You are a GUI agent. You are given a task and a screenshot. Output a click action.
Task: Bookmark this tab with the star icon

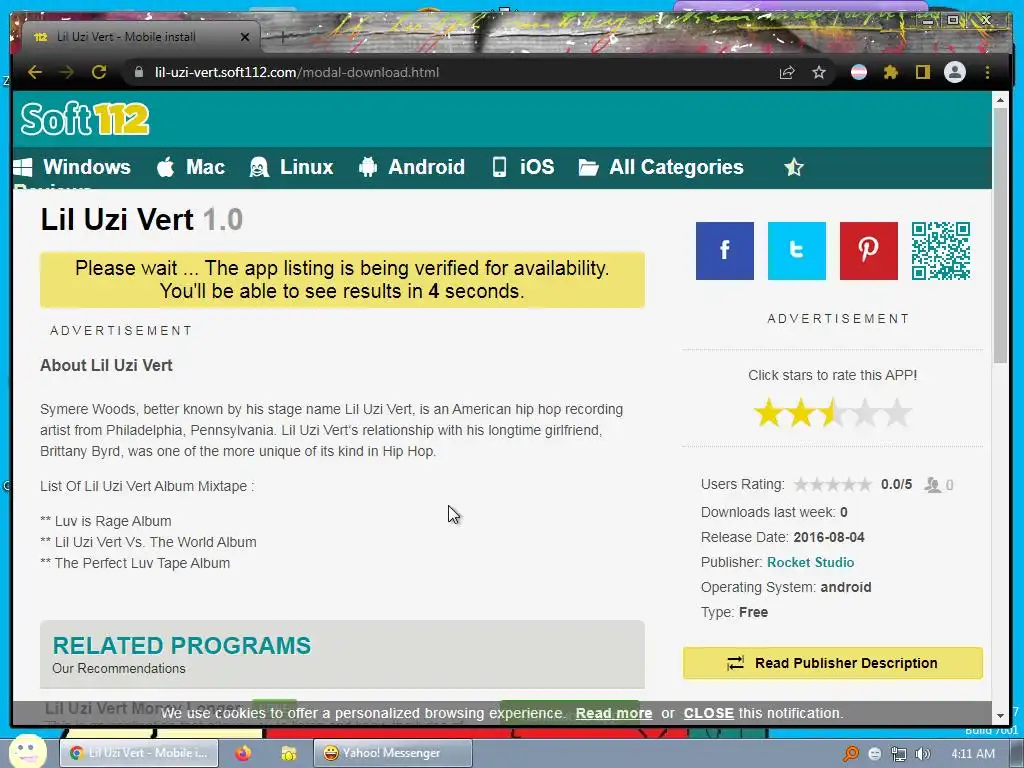tap(819, 72)
